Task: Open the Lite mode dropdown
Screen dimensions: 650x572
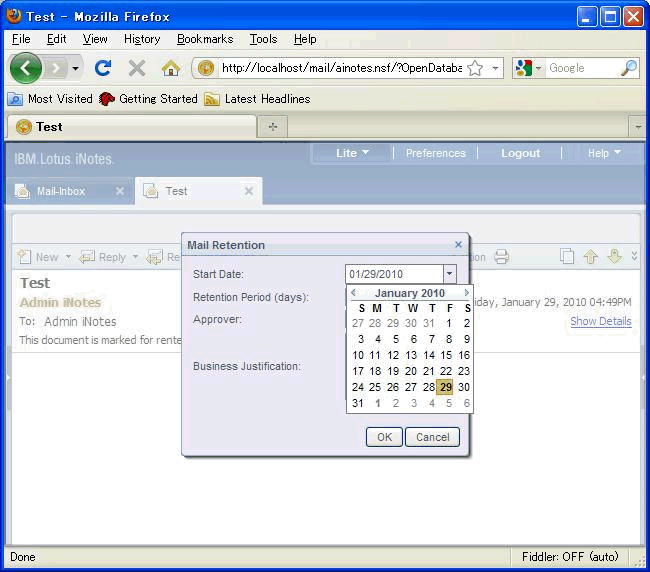Action: 352,153
